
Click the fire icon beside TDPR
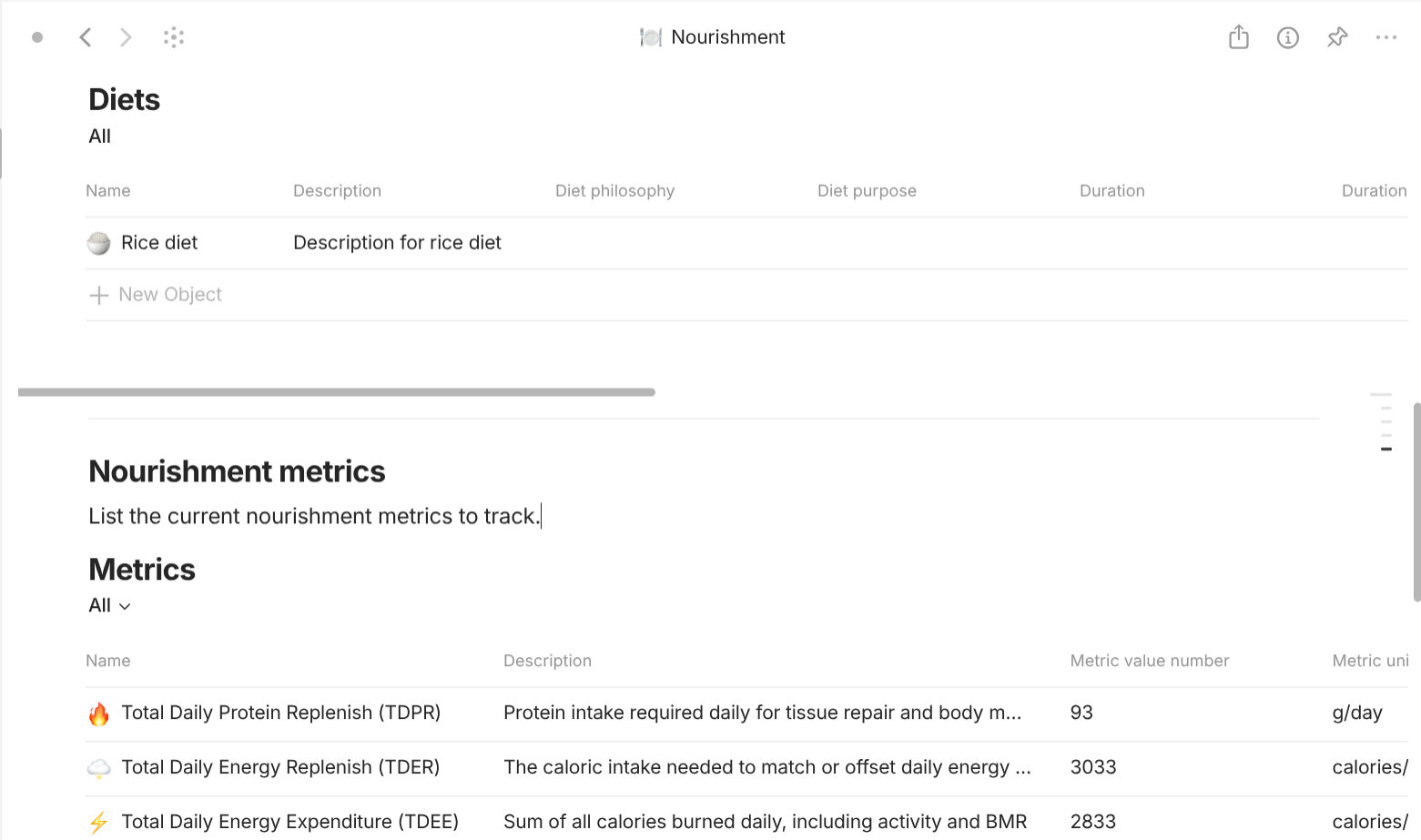pyautogui.click(x=100, y=713)
